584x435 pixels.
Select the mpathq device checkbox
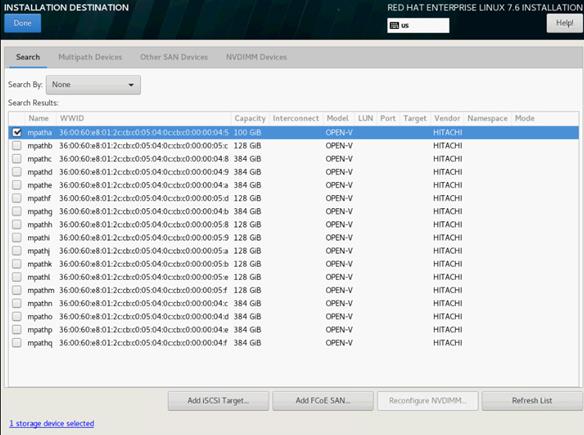17,343
